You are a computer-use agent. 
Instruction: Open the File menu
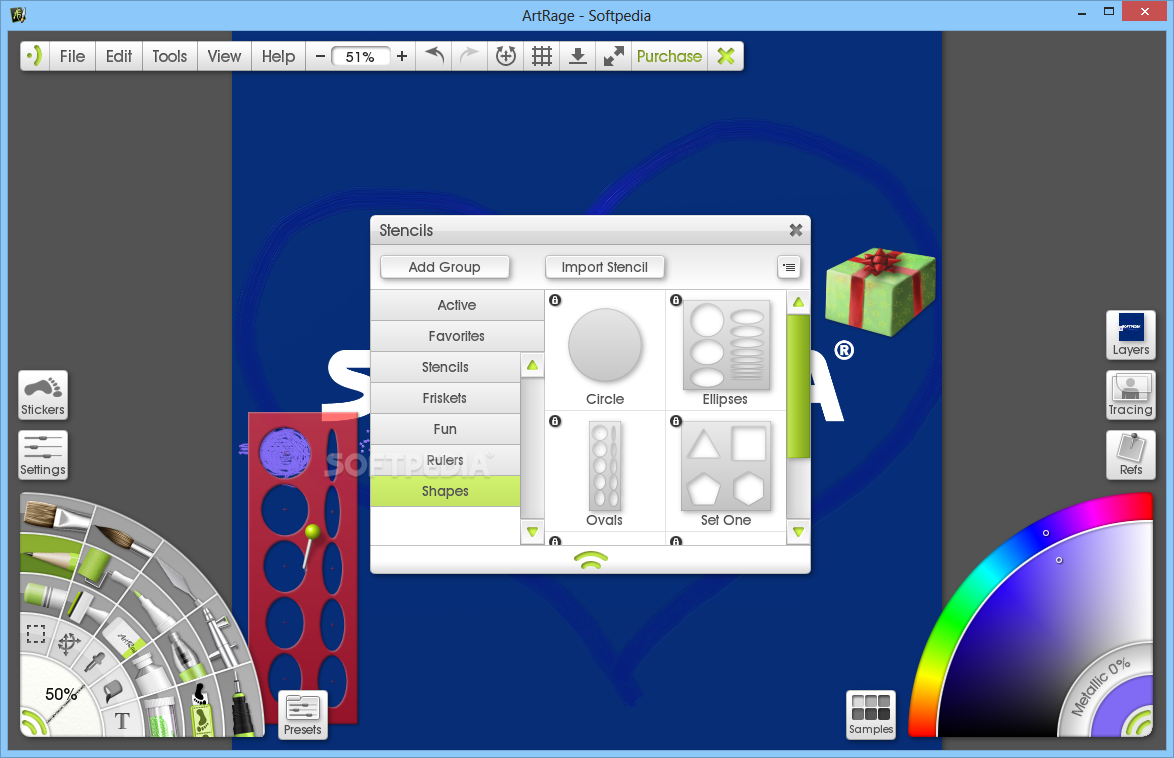73,56
